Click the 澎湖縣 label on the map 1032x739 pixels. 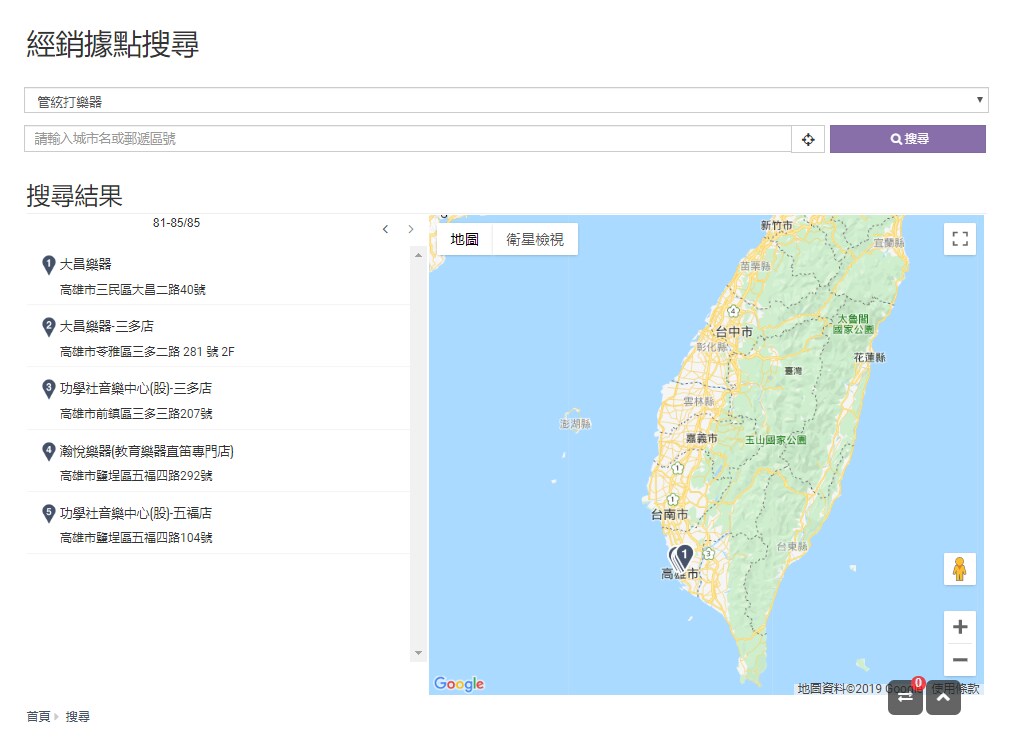click(575, 424)
